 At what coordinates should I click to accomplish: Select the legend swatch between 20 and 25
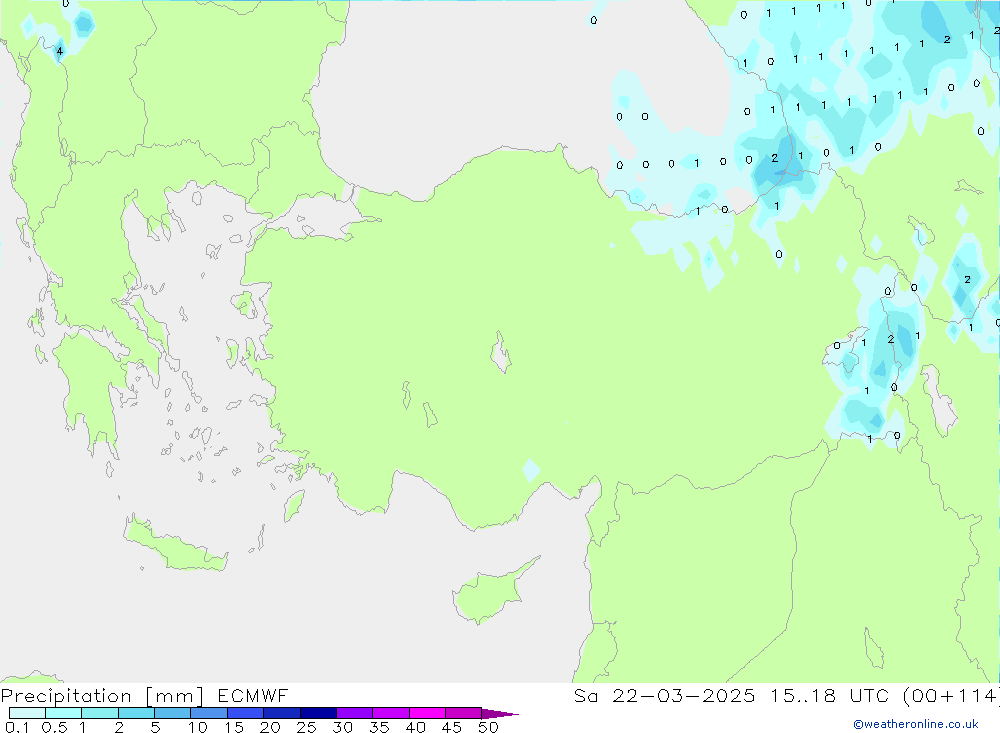[x=282, y=713]
